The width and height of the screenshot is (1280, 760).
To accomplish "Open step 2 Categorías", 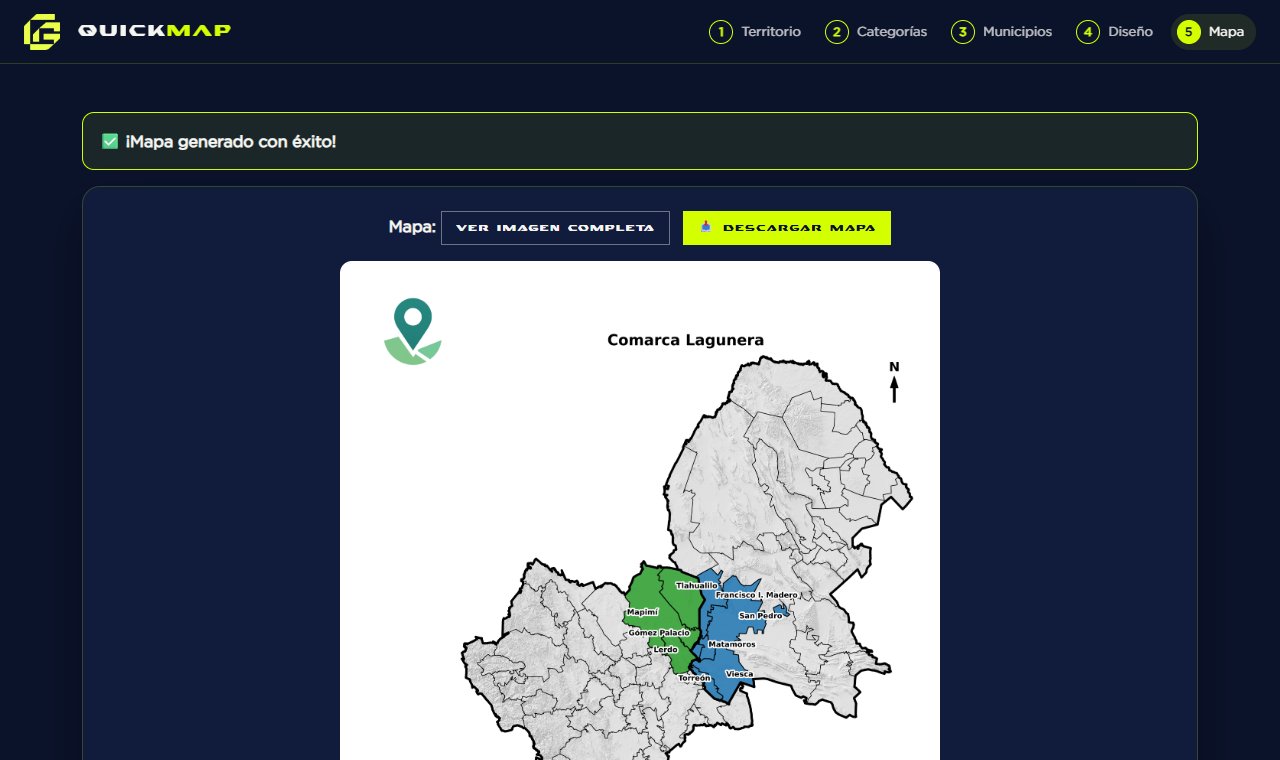I will coord(876,32).
